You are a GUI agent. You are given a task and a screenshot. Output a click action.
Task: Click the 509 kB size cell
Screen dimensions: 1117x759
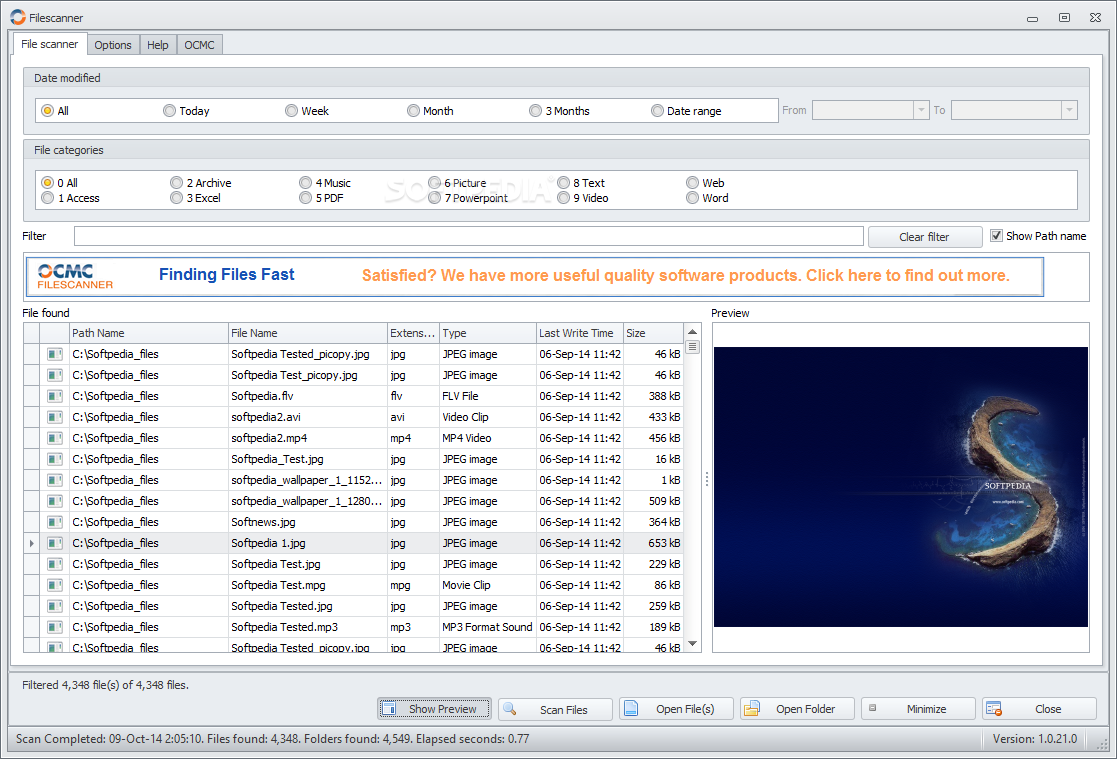[653, 501]
